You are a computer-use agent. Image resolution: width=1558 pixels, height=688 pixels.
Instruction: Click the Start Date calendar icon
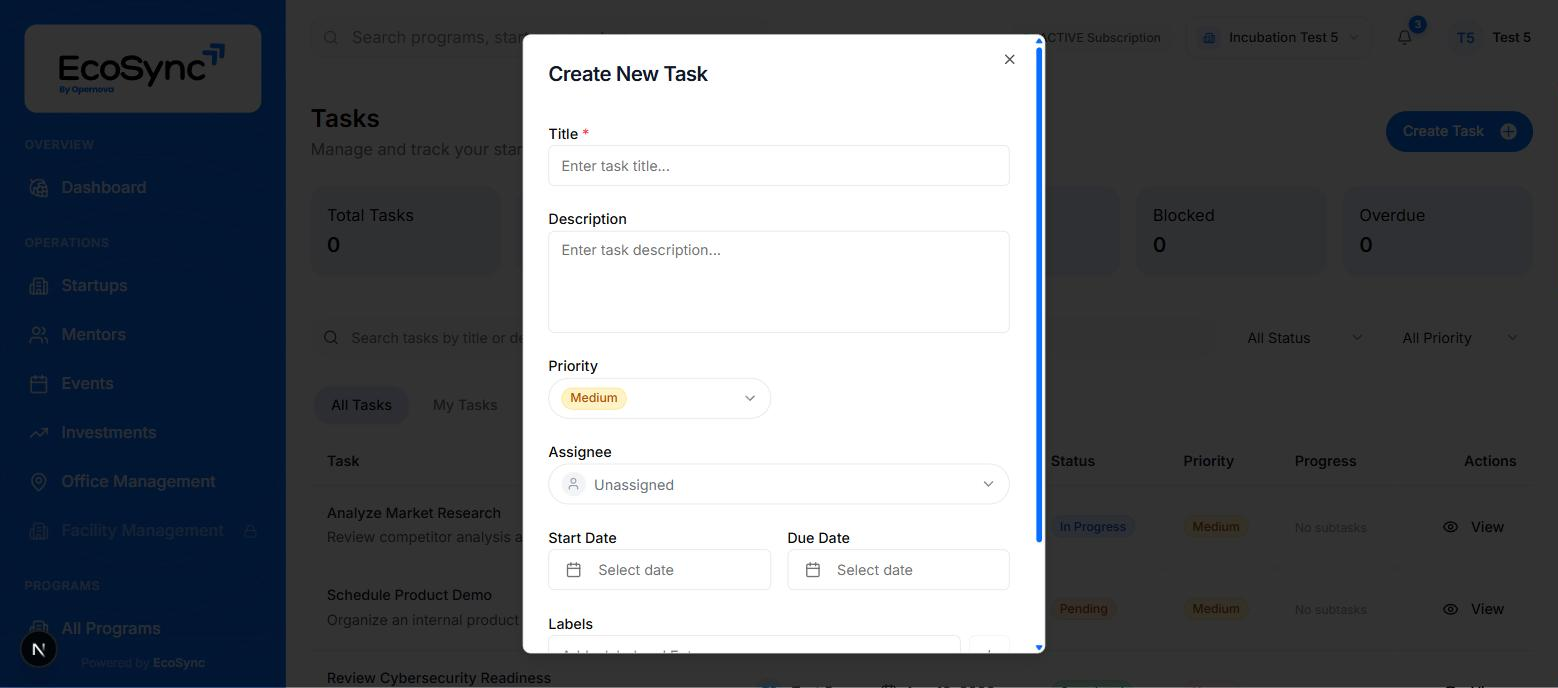[x=574, y=570]
